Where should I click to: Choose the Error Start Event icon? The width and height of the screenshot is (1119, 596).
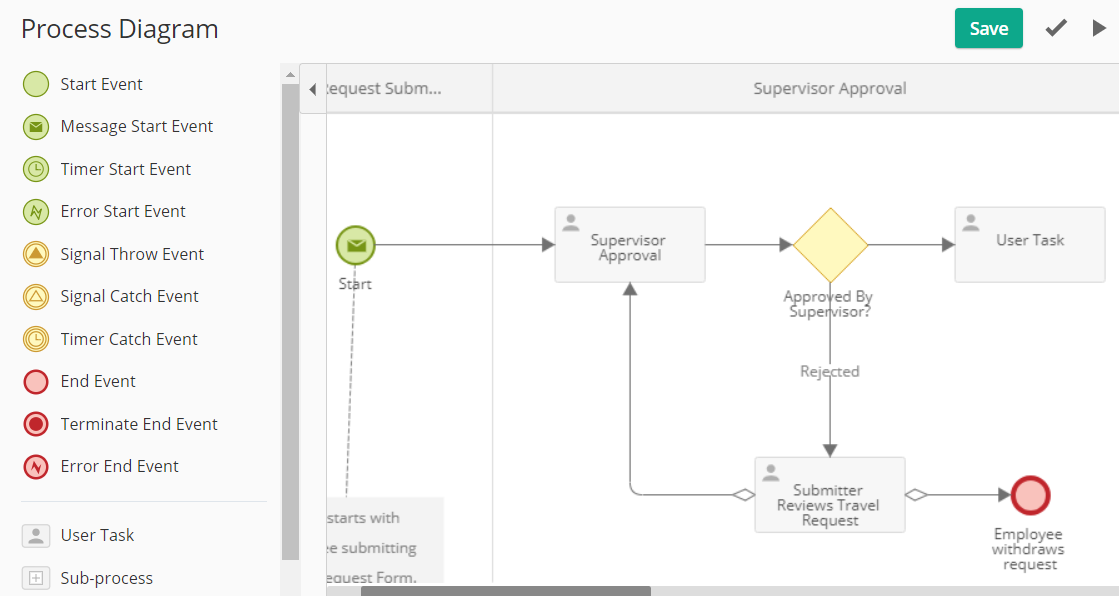click(x=36, y=212)
